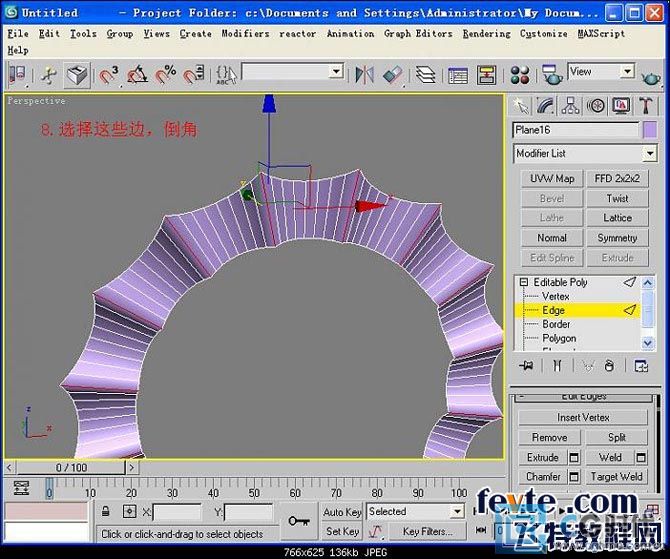The height and width of the screenshot is (559, 670).
Task: Toggle keyboard shortcut override box icon
Action: point(77,76)
